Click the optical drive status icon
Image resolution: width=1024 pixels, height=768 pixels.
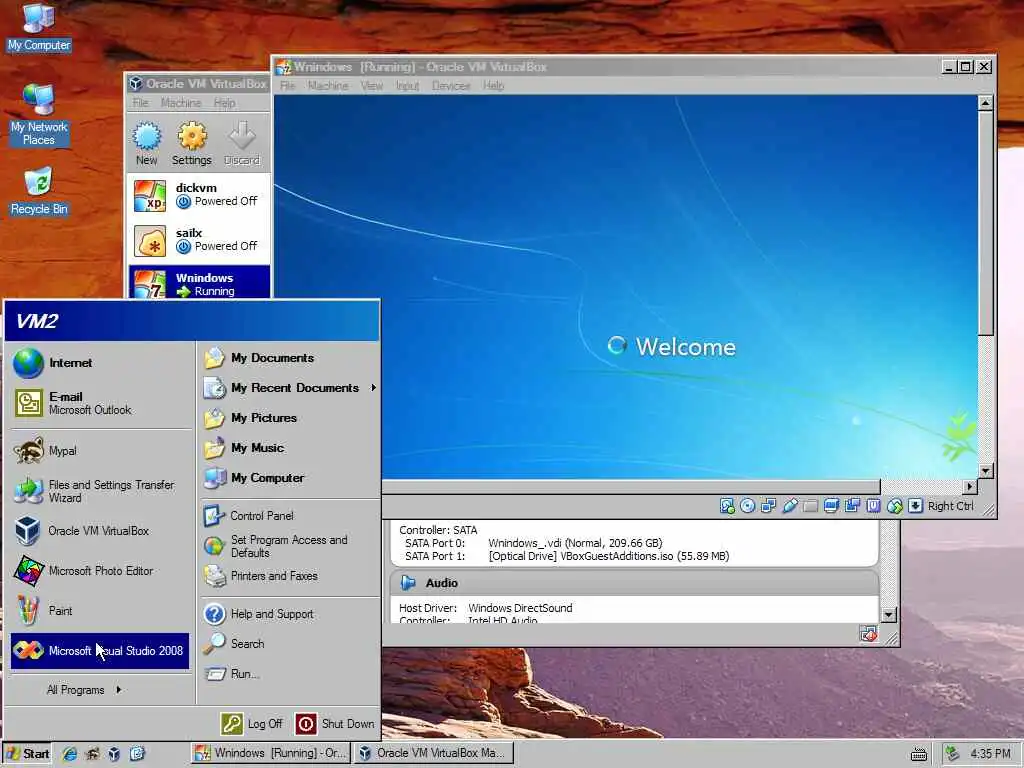click(748, 505)
